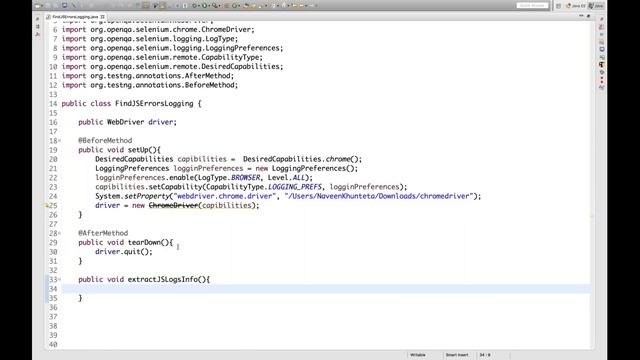Click LogType.BROWSER on line 22
Image resolution: width=640 pixels, height=360 pixels.
(x=229, y=178)
